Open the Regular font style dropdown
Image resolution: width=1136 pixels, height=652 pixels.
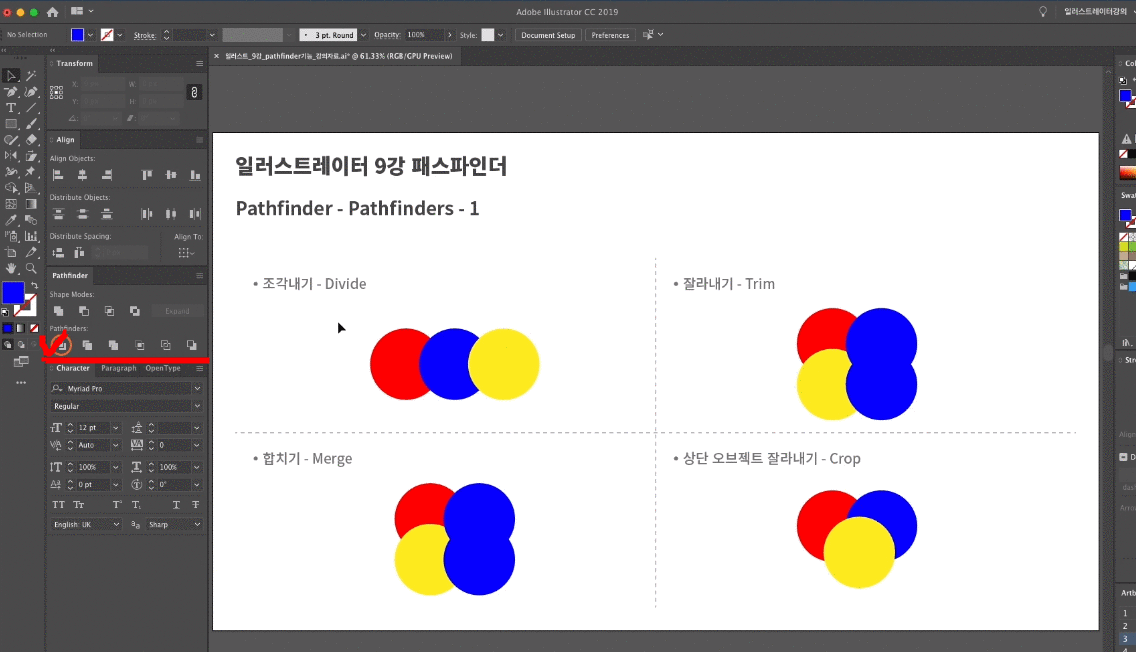196,406
